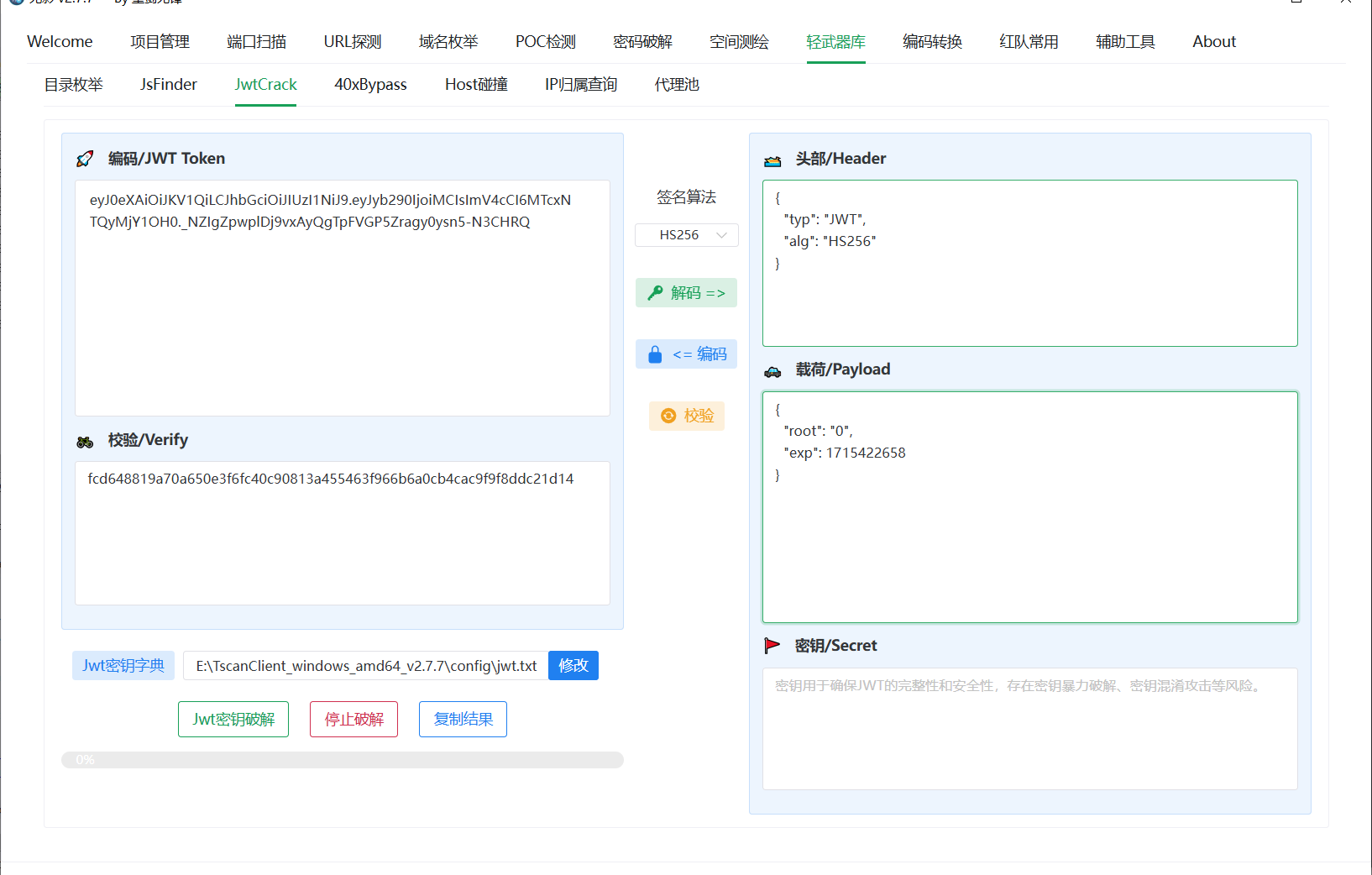The width and height of the screenshot is (1372, 875).
Task: Open the IP归属查询 sub-tab
Action: (x=581, y=84)
